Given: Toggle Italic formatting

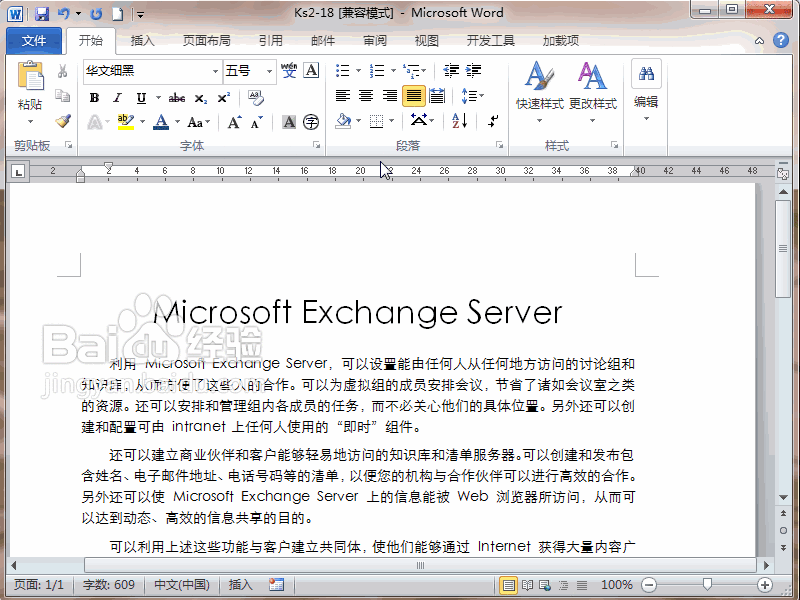Looking at the screenshot, I should click(x=118, y=97).
